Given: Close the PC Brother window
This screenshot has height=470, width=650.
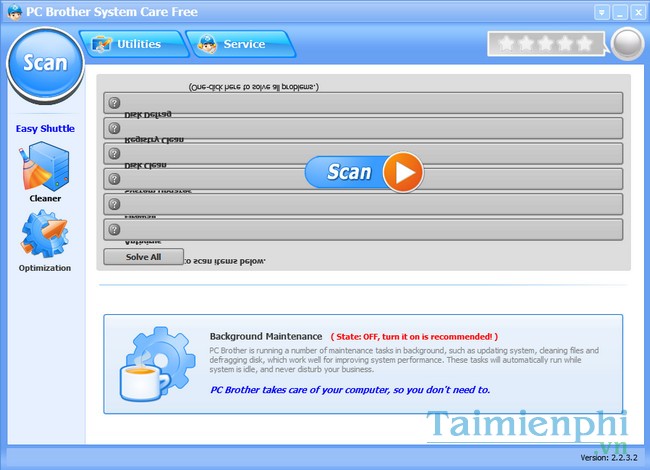Looking at the screenshot, I should [x=638, y=12].
